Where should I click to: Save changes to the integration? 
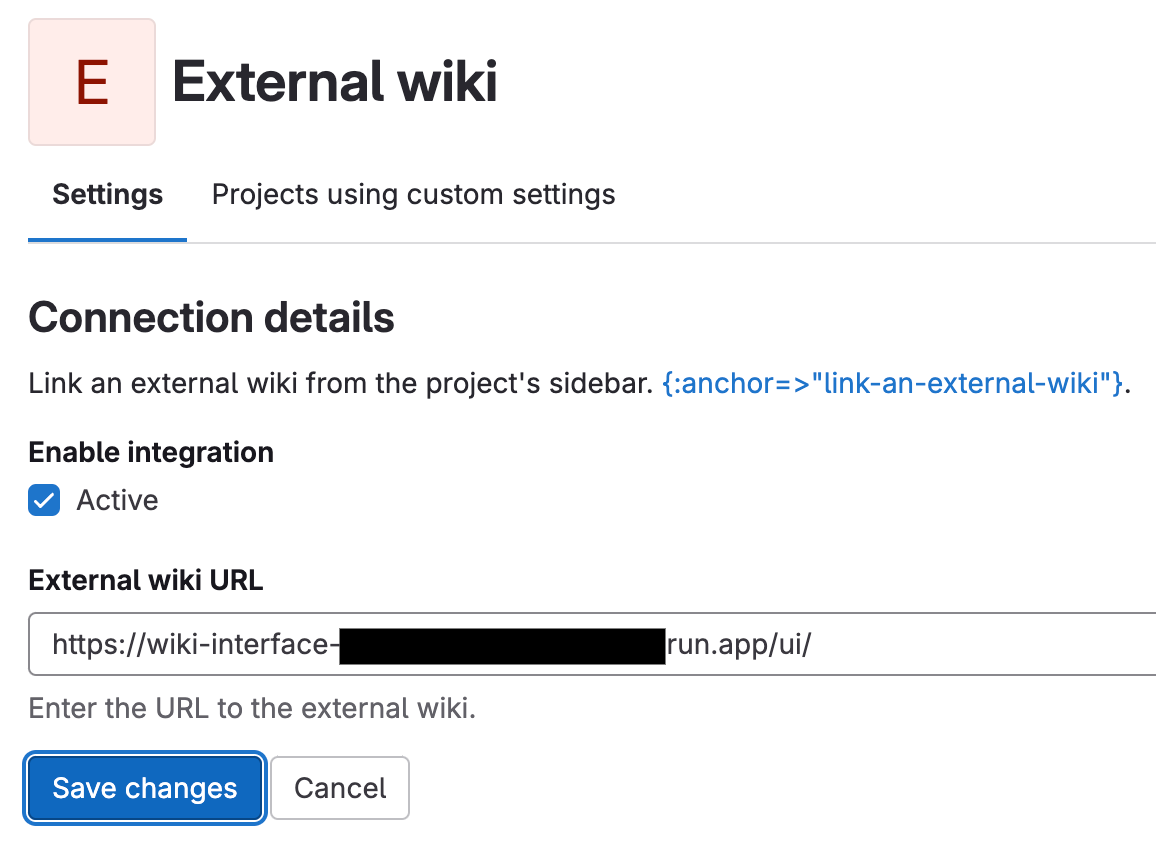pyautogui.click(x=145, y=788)
